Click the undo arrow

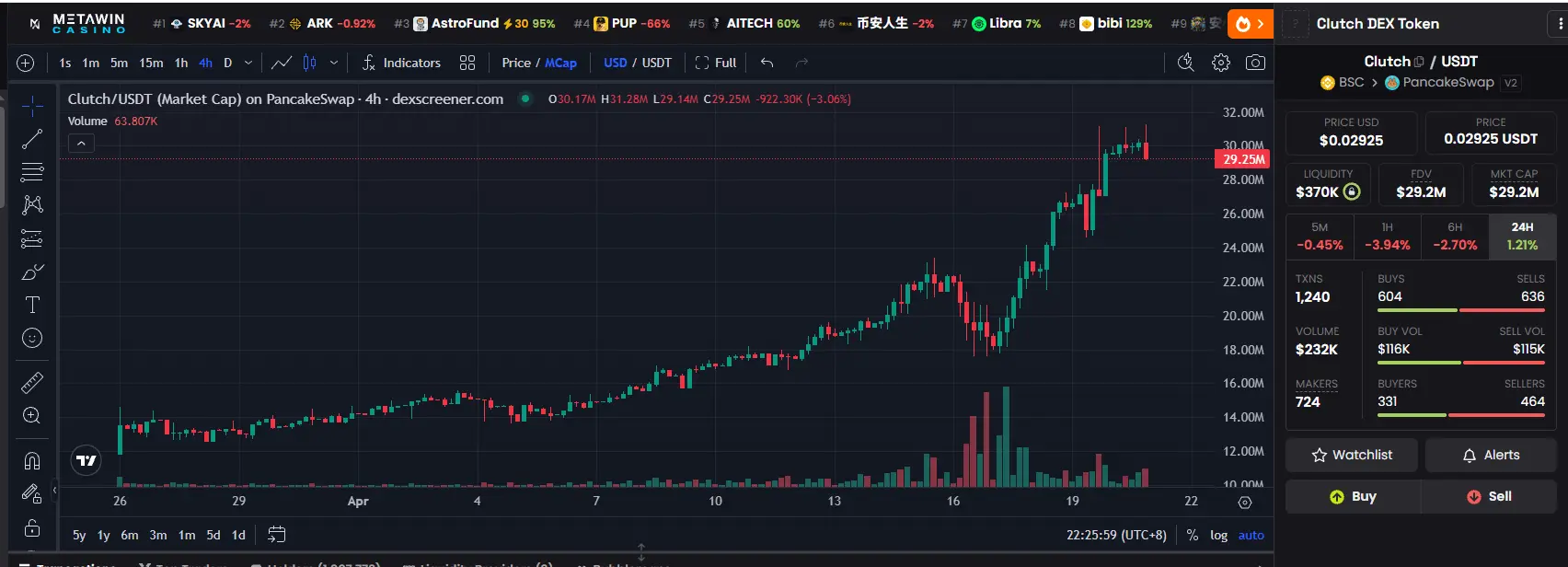(767, 63)
